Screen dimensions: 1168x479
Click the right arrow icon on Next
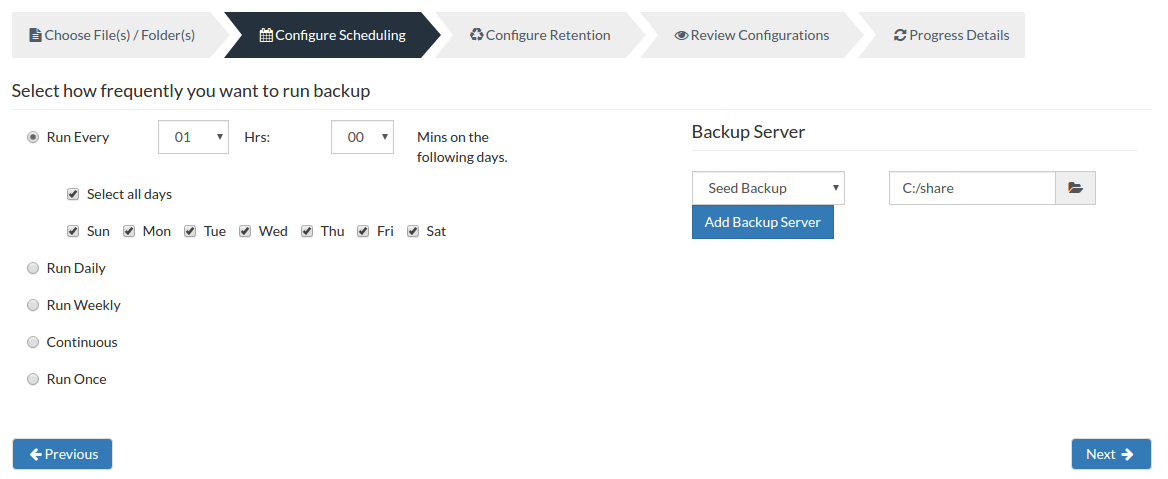pos(1127,454)
